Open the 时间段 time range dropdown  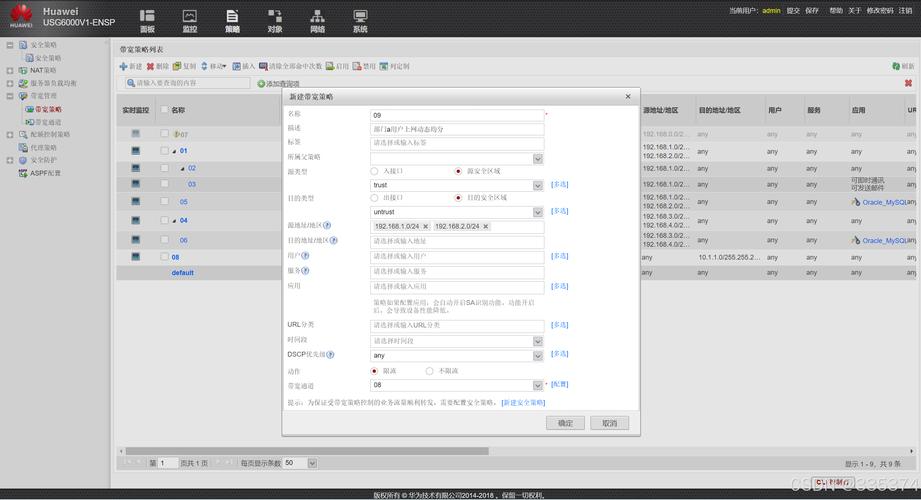pos(537,341)
